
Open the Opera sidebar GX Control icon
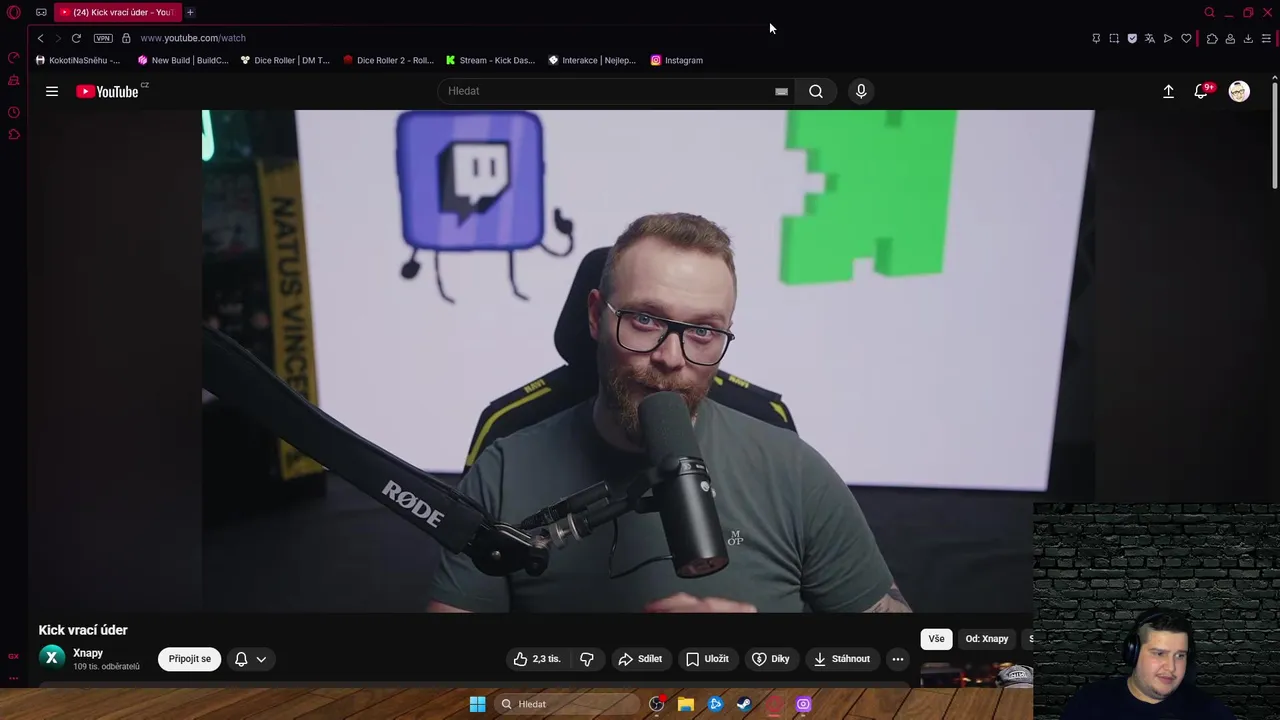click(14, 58)
